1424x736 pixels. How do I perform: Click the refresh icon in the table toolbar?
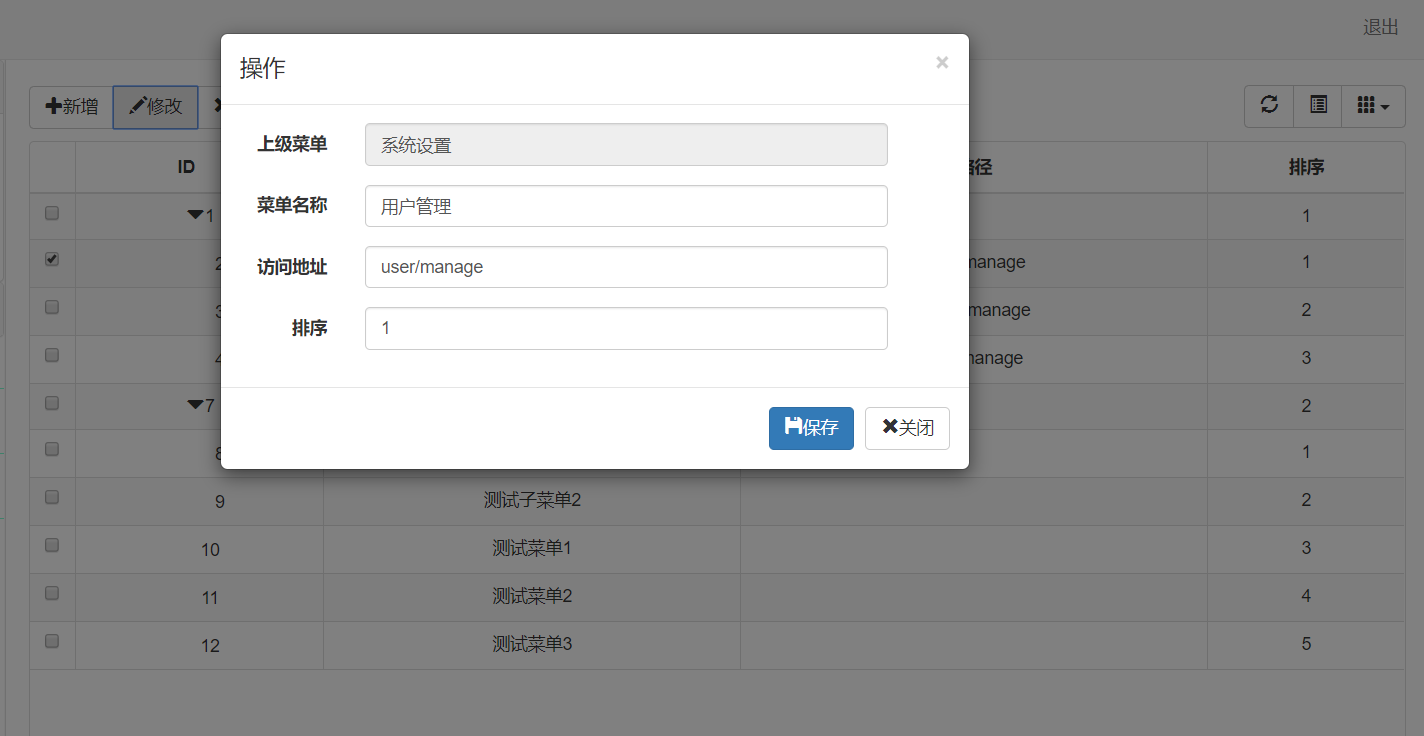pyautogui.click(x=1268, y=106)
